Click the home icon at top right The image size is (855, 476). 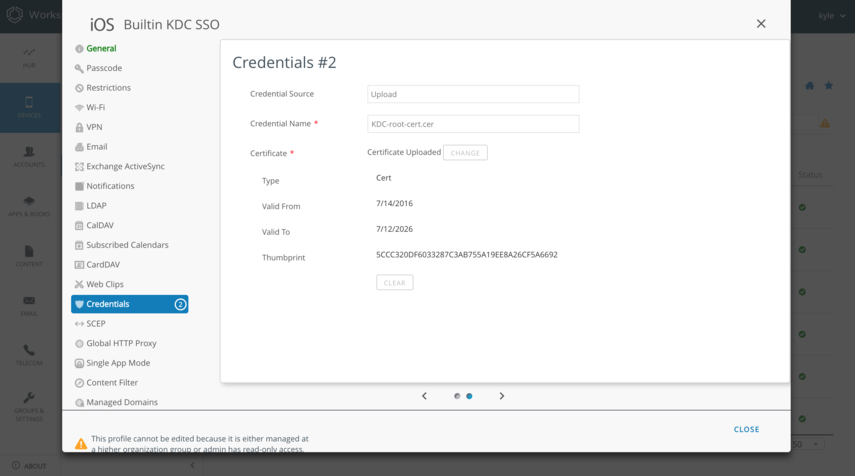(x=810, y=86)
